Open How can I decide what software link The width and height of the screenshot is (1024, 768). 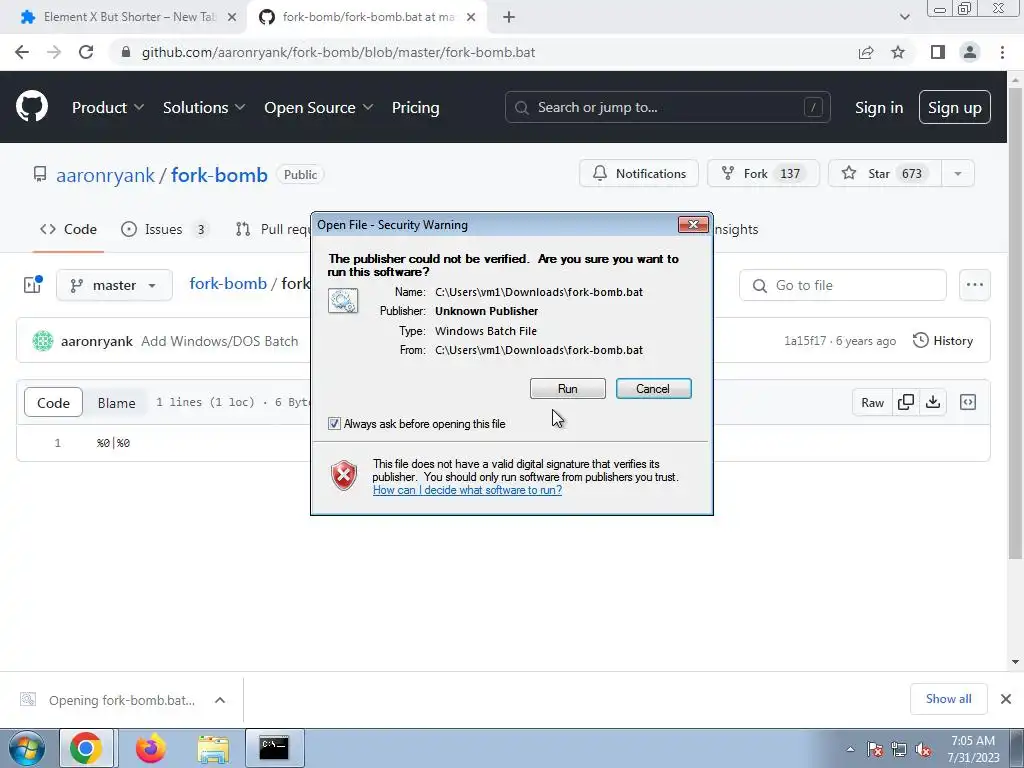(467, 490)
